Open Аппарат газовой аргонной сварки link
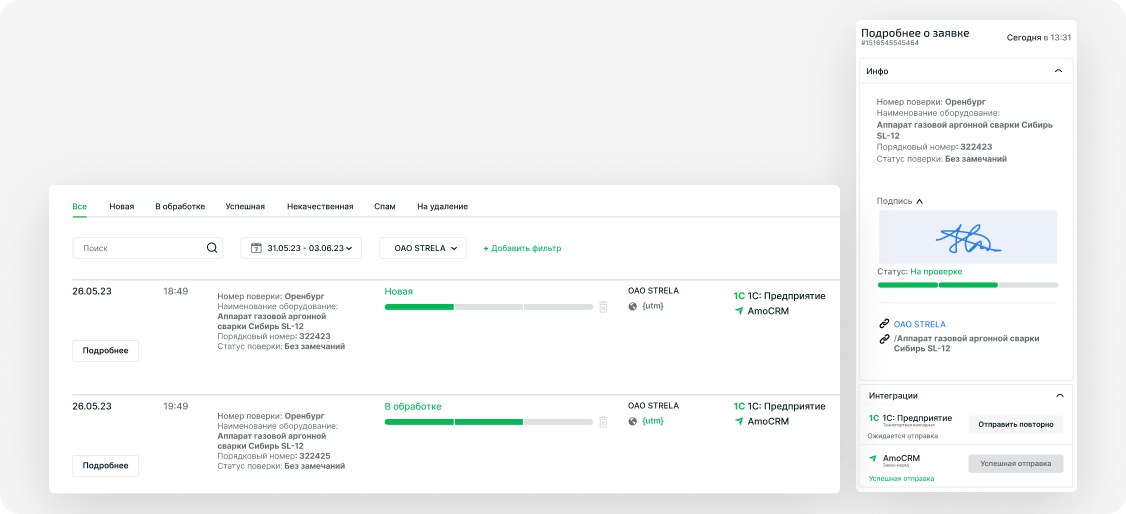1126x514 pixels. click(x=967, y=343)
